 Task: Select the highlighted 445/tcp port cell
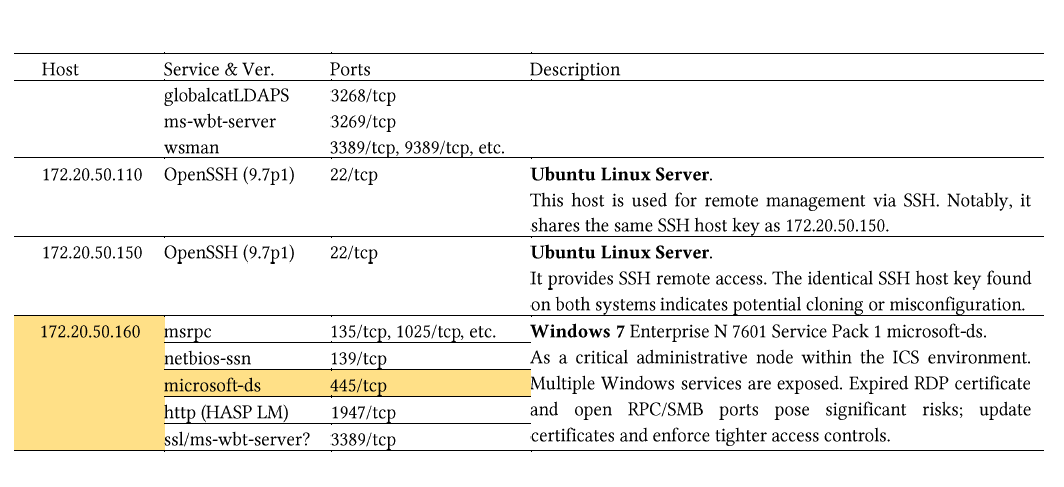pos(430,384)
